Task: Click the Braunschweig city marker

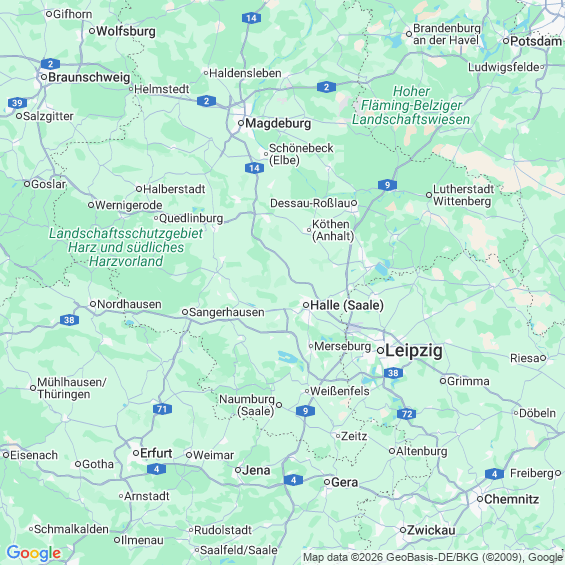Action: tap(44, 77)
